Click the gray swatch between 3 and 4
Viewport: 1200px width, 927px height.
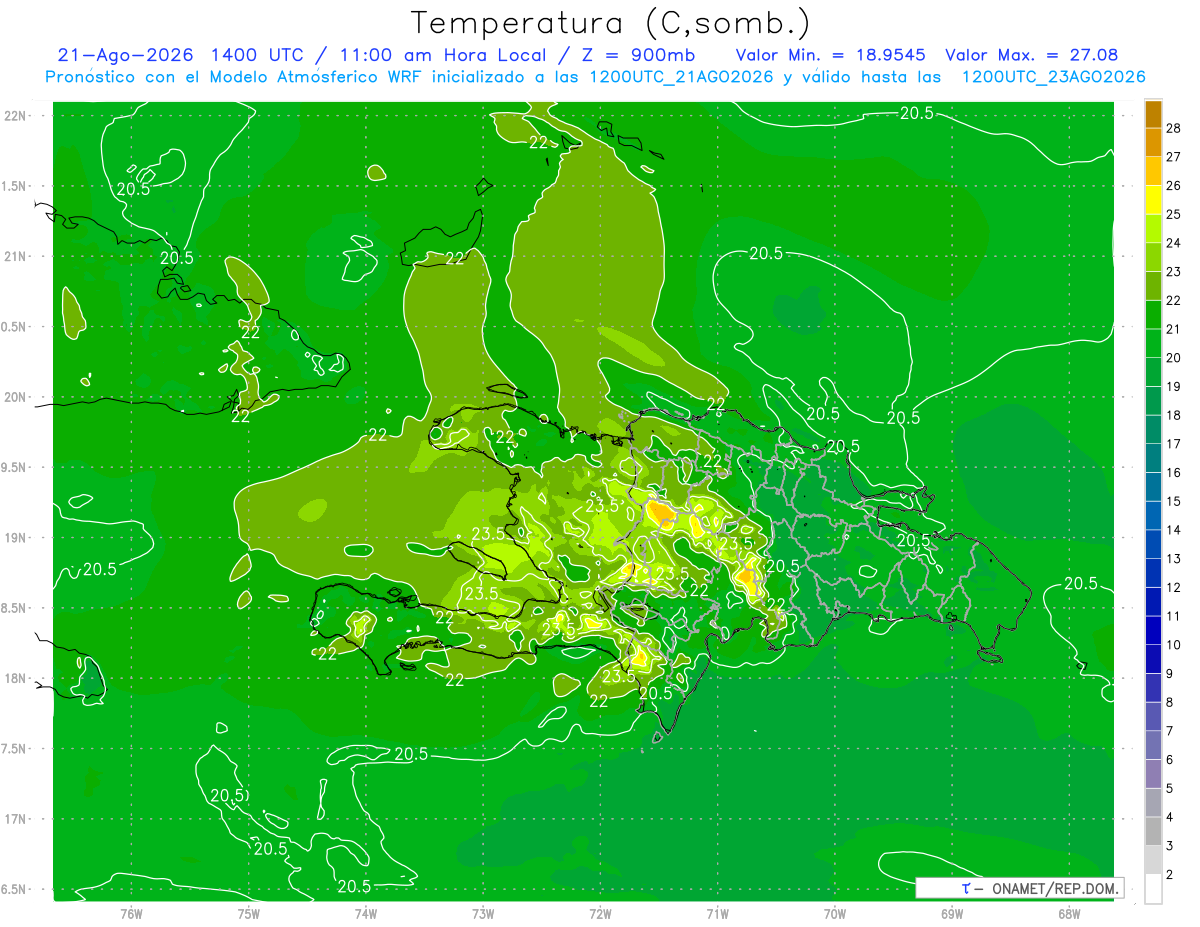click(x=1153, y=831)
